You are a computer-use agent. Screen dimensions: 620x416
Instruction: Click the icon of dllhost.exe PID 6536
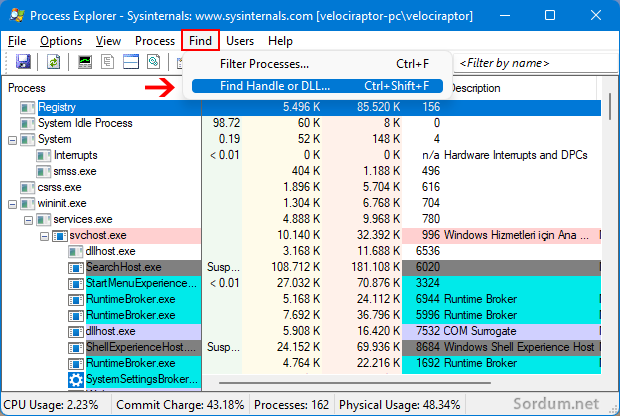click(x=76, y=251)
